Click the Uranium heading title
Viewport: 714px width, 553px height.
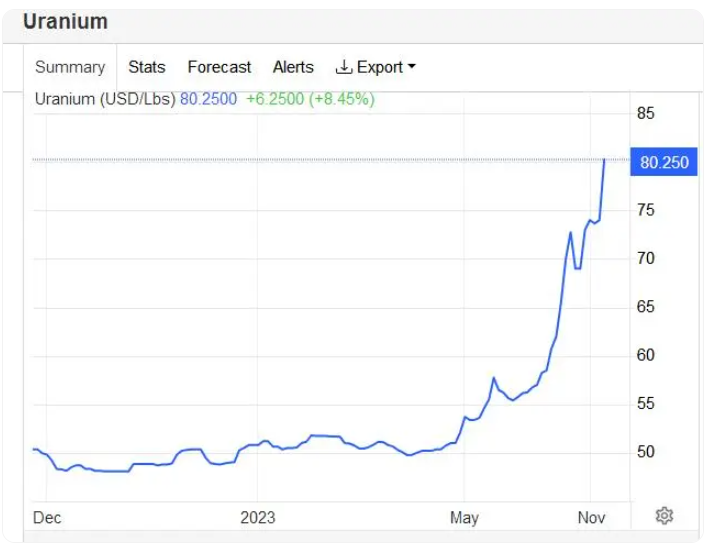click(65, 21)
